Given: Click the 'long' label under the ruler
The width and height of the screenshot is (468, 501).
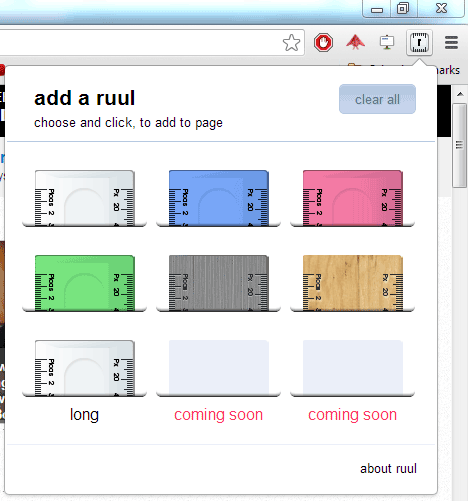Looking at the screenshot, I should point(84,415).
